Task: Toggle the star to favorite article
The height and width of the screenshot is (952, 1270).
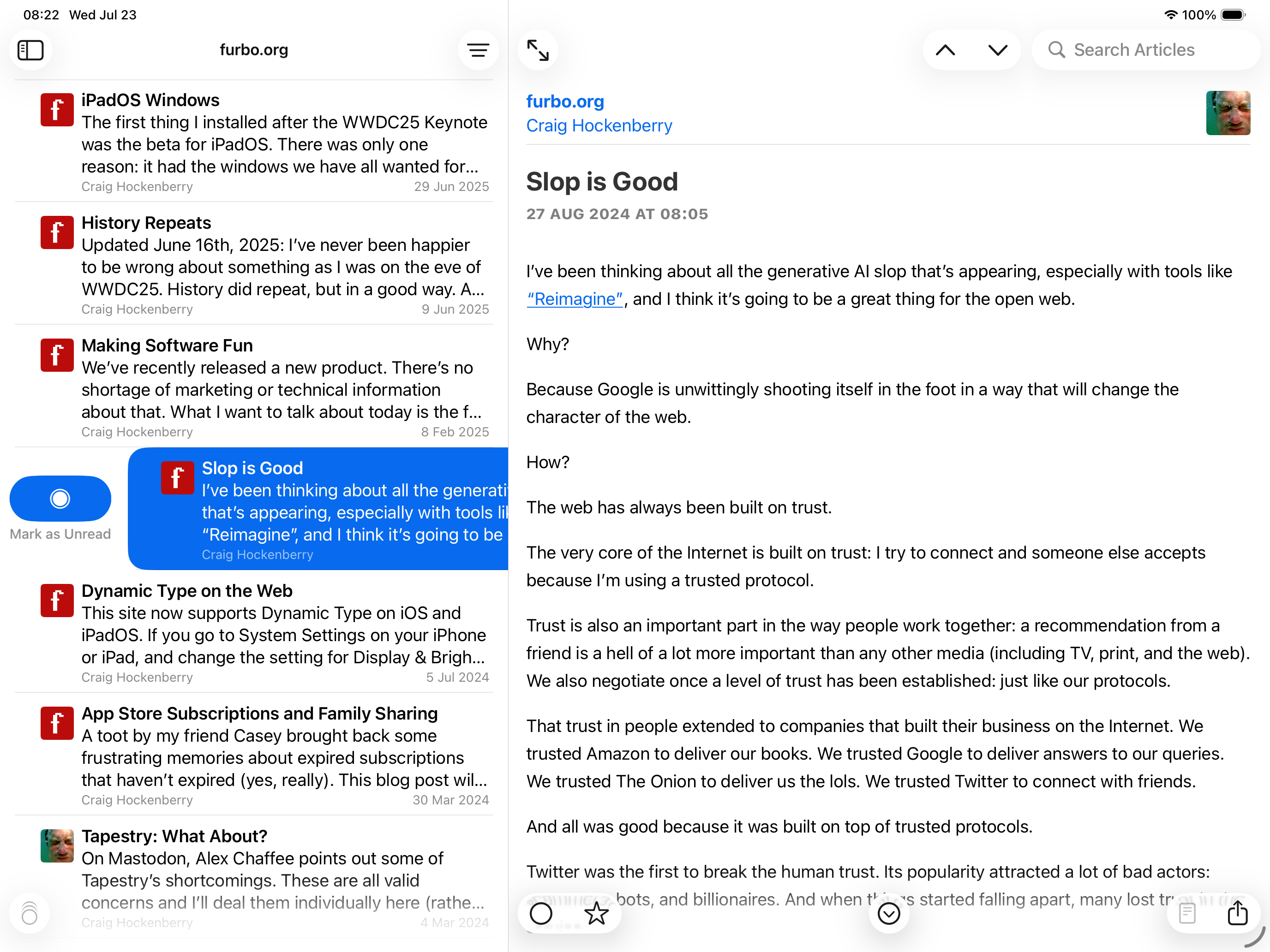Action: point(597,913)
